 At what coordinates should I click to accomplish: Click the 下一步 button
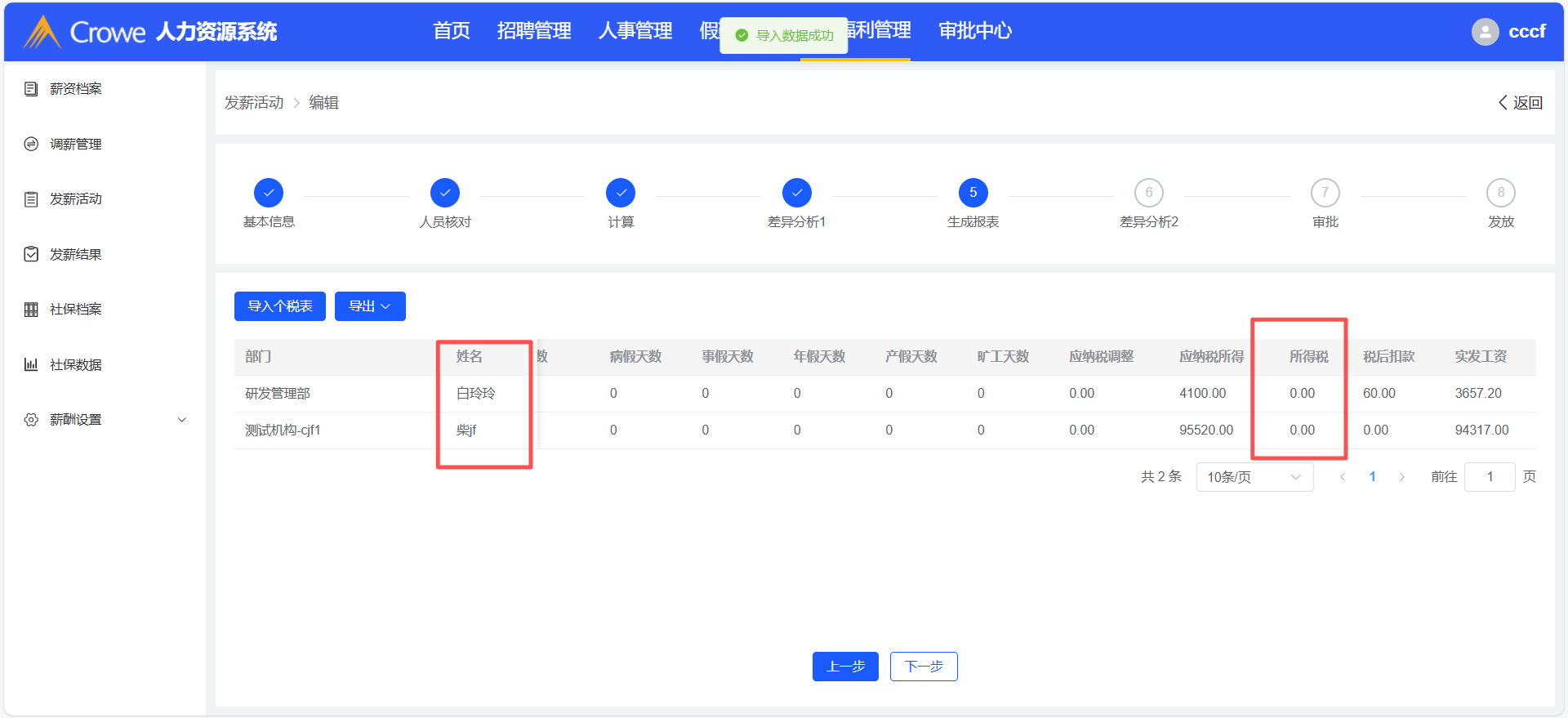point(924,667)
